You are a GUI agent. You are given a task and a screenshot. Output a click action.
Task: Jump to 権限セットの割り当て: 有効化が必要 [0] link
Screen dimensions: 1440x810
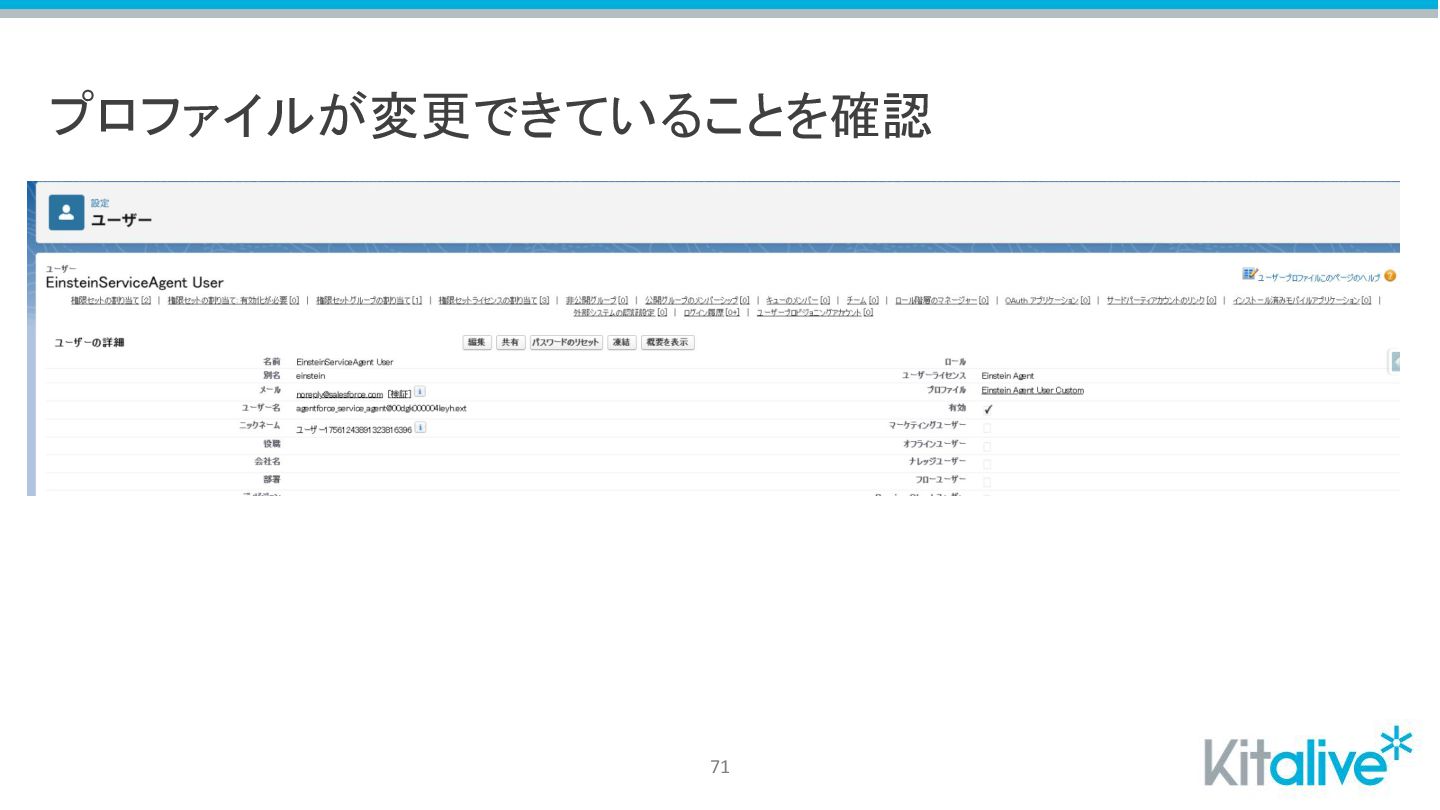tap(234, 300)
